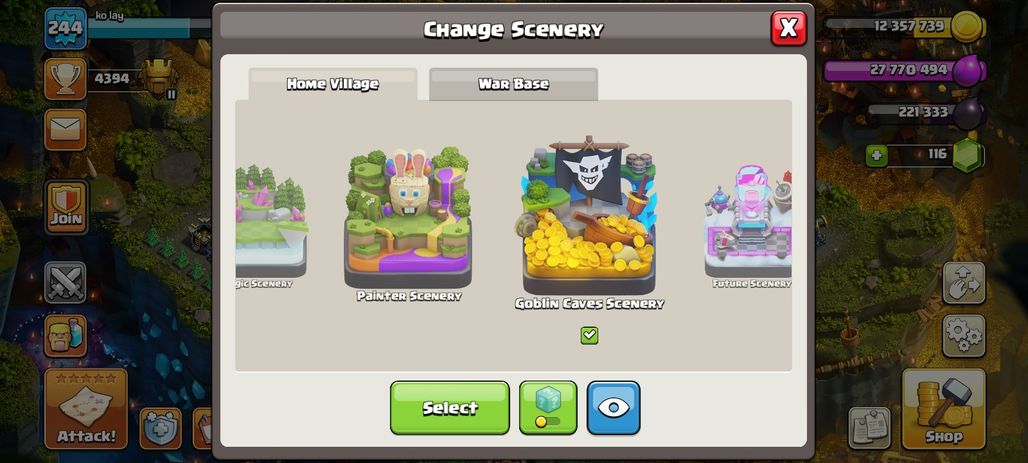1028x463 pixels.
Task: Switch to the Home Village tab
Action: (x=332, y=84)
